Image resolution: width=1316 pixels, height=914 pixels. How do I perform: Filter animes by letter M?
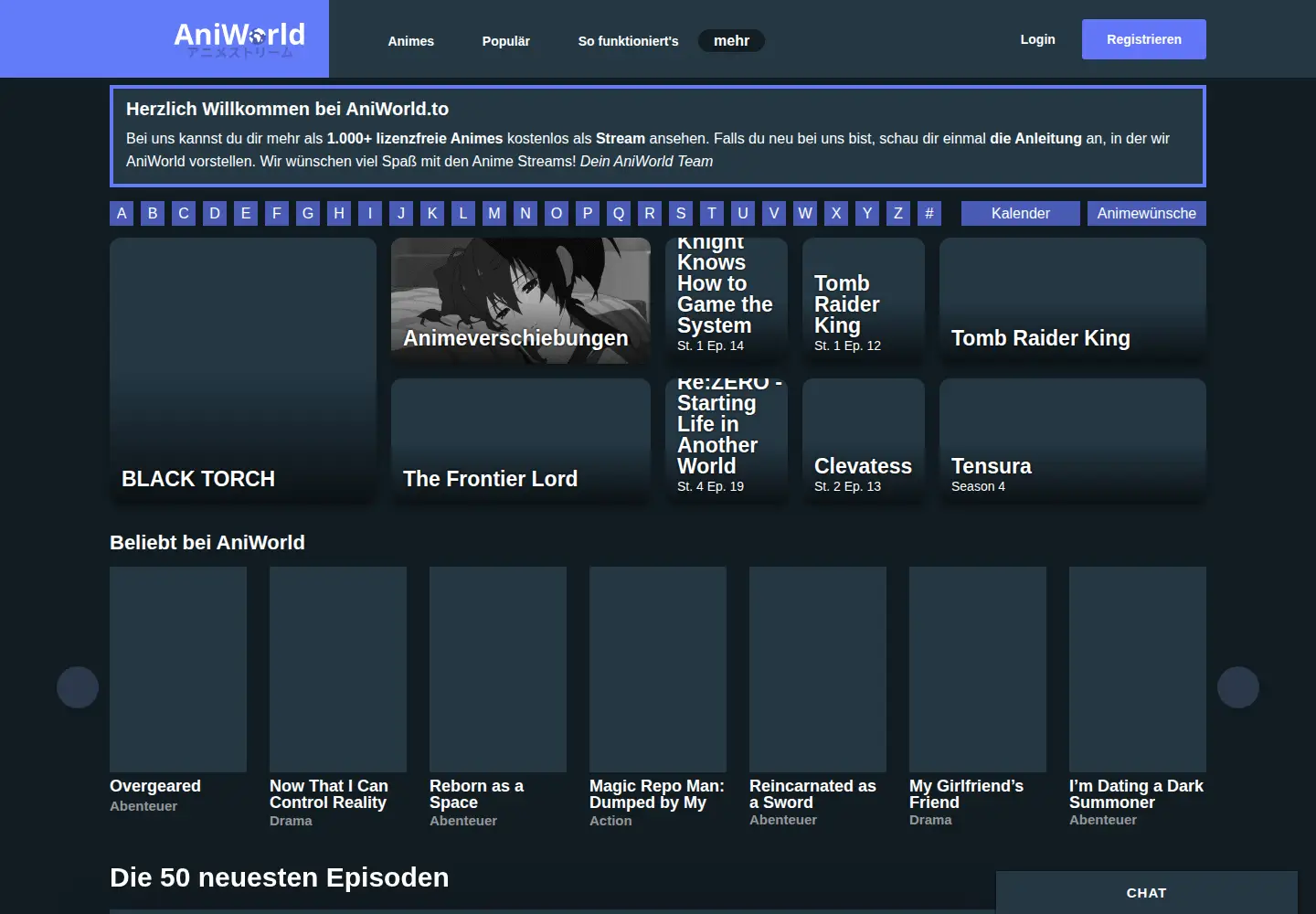494,213
